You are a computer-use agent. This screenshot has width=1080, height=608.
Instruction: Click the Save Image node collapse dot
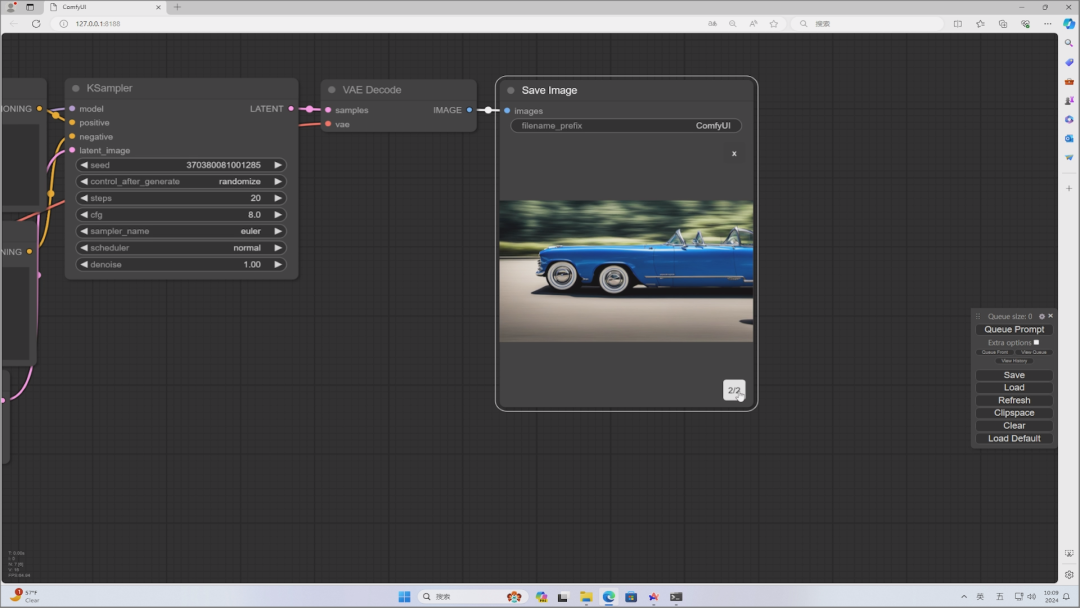(510, 90)
